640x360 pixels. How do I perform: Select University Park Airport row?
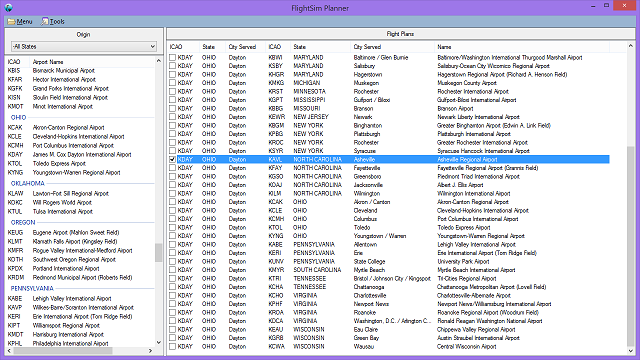click(389, 261)
